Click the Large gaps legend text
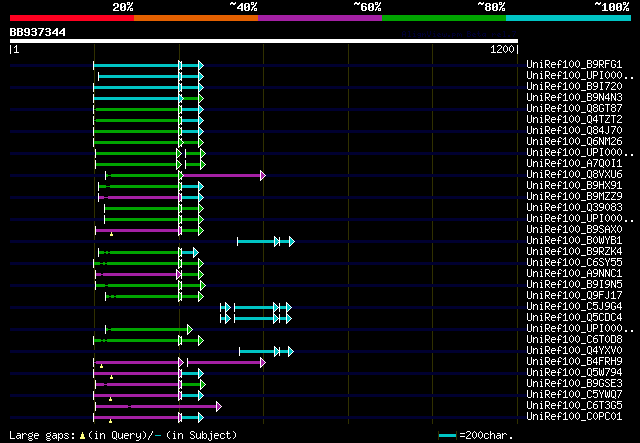The image size is (640, 443). (x=42, y=436)
